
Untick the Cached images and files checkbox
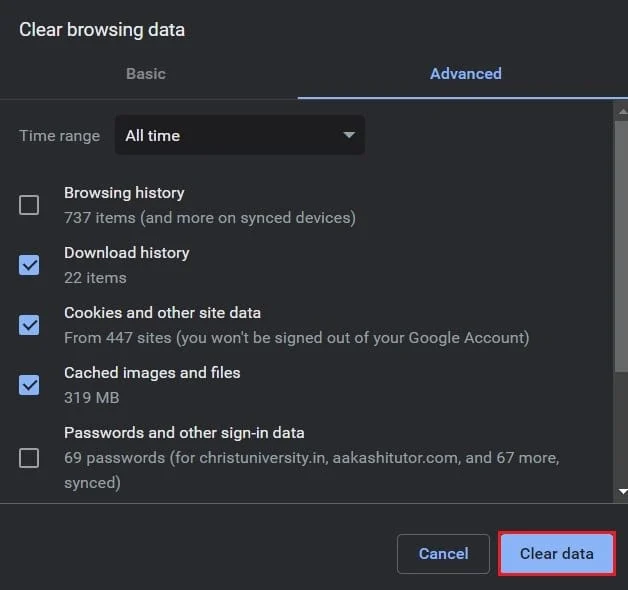(x=30, y=385)
